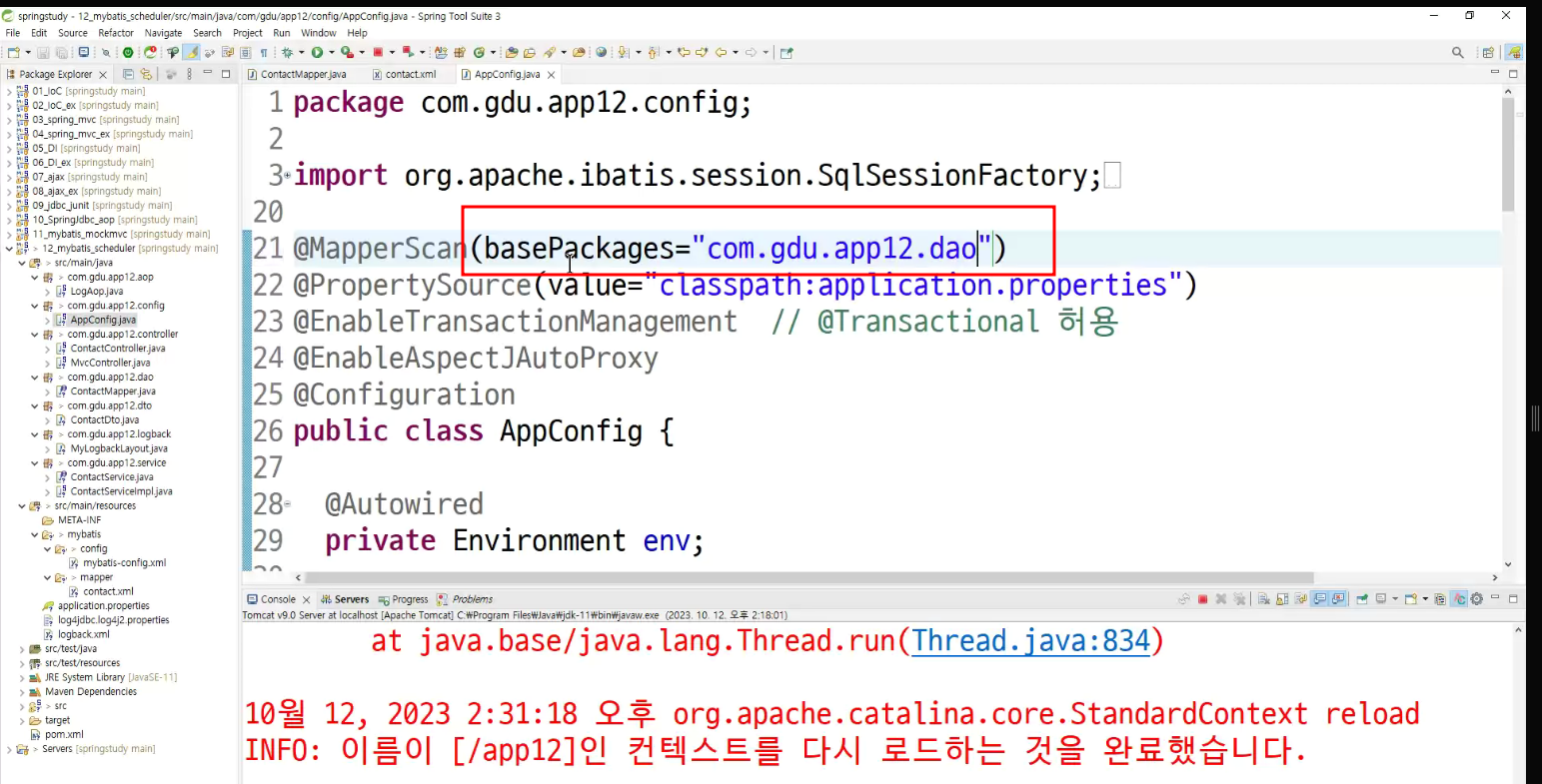Image resolution: width=1542 pixels, height=784 pixels.
Task: Maximize the Console view panel
Action: coord(1513,599)
